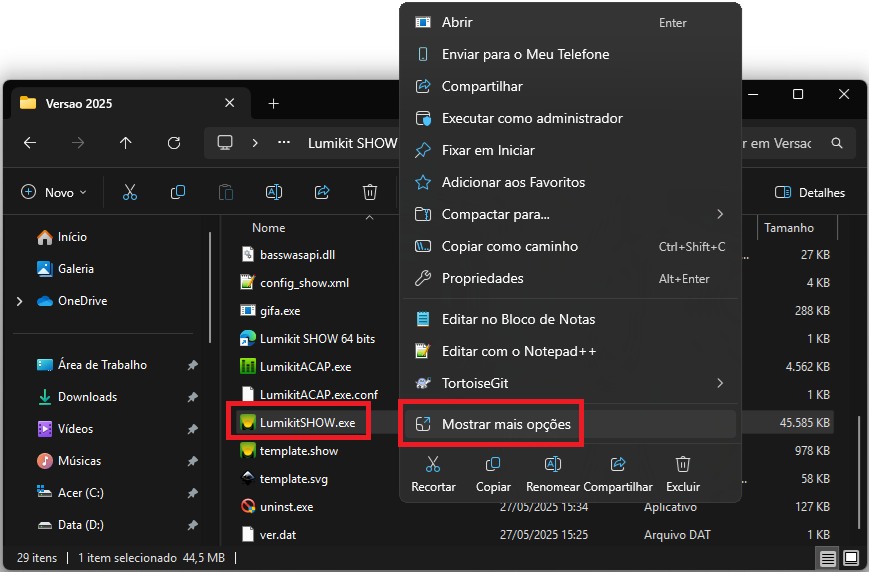The width and height of the screenshot is (869, 572).
Task: Click the Excluir trash icon in context menu
Action: 683,465
